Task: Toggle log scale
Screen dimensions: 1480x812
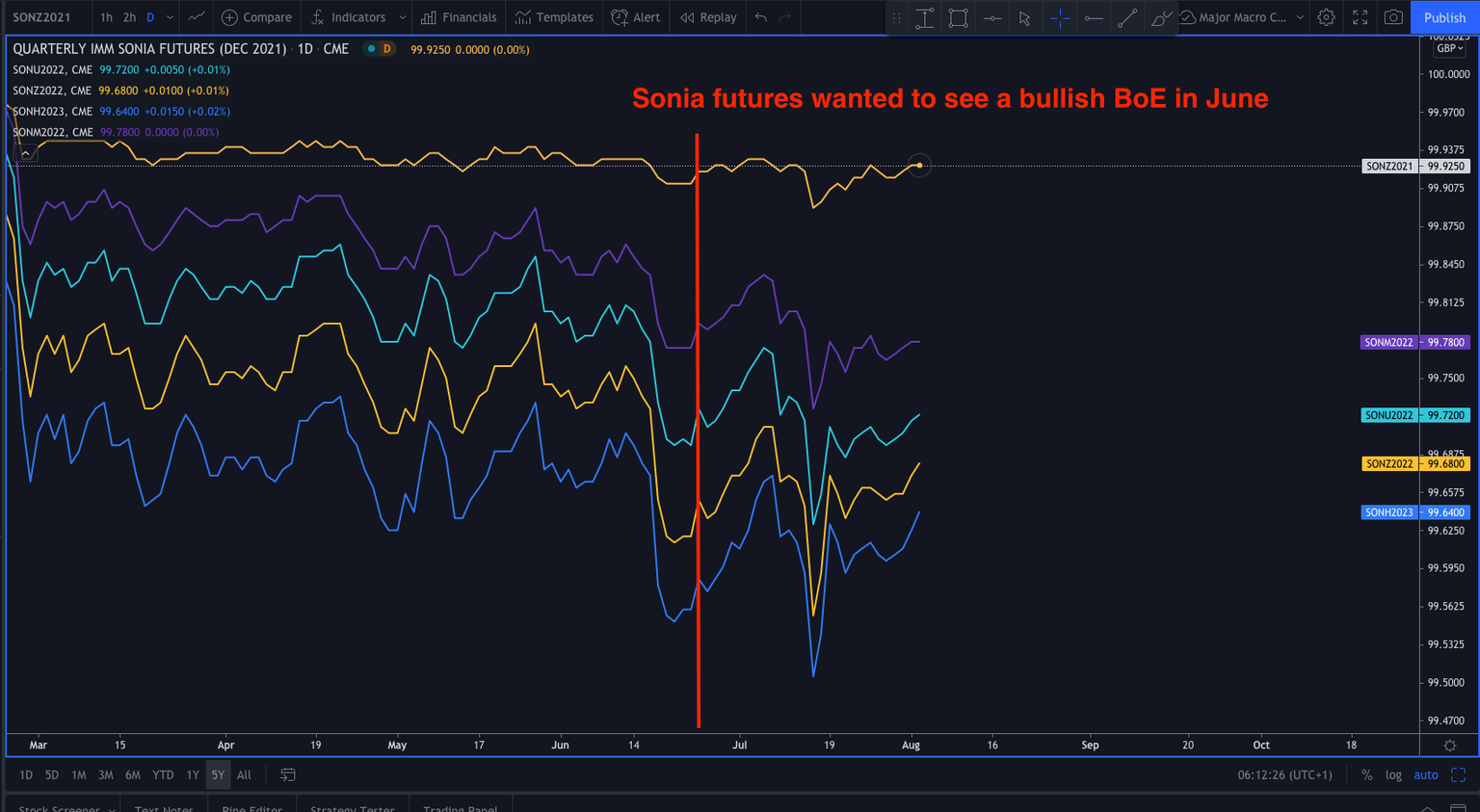Action: [1393, 774]
